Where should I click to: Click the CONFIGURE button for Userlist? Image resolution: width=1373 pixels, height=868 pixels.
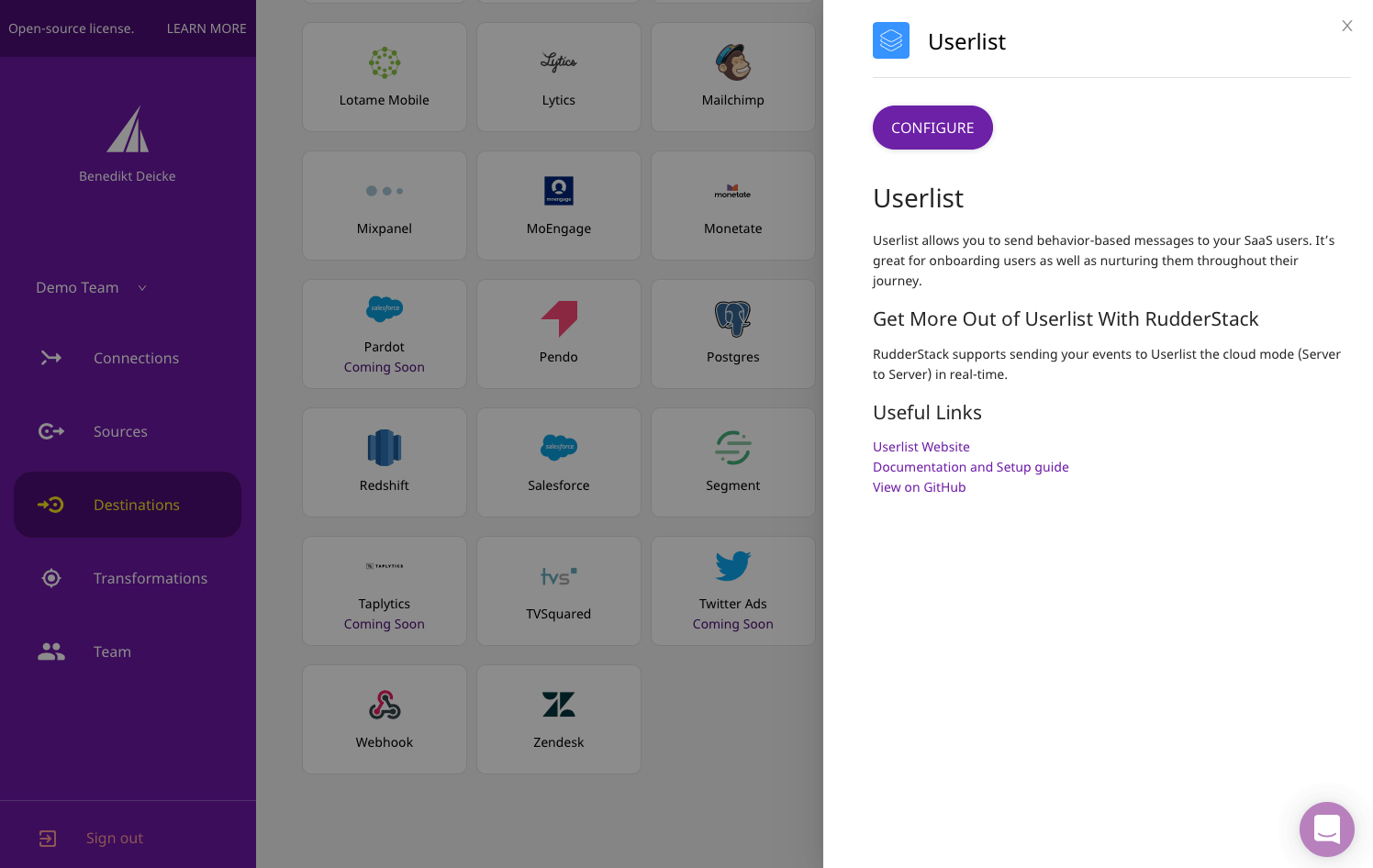click(x=932, y=128)
